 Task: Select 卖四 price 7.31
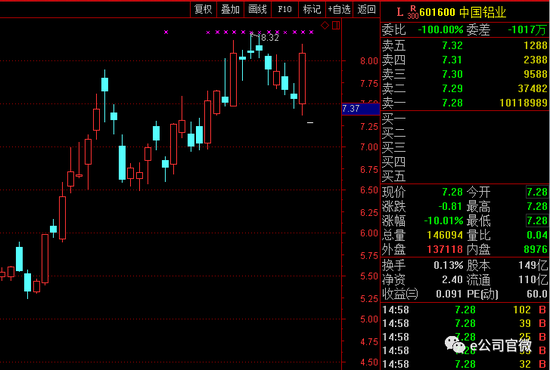pos(452,60)
